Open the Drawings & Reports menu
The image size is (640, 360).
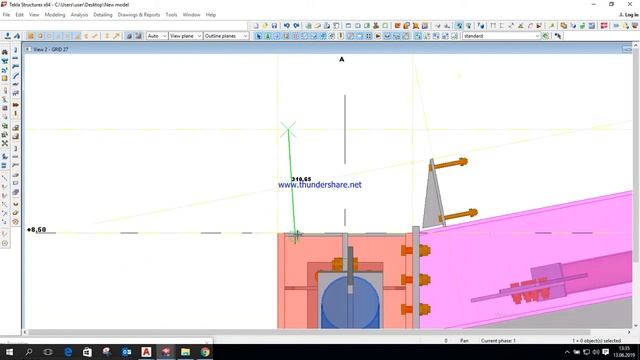[139, 15]
